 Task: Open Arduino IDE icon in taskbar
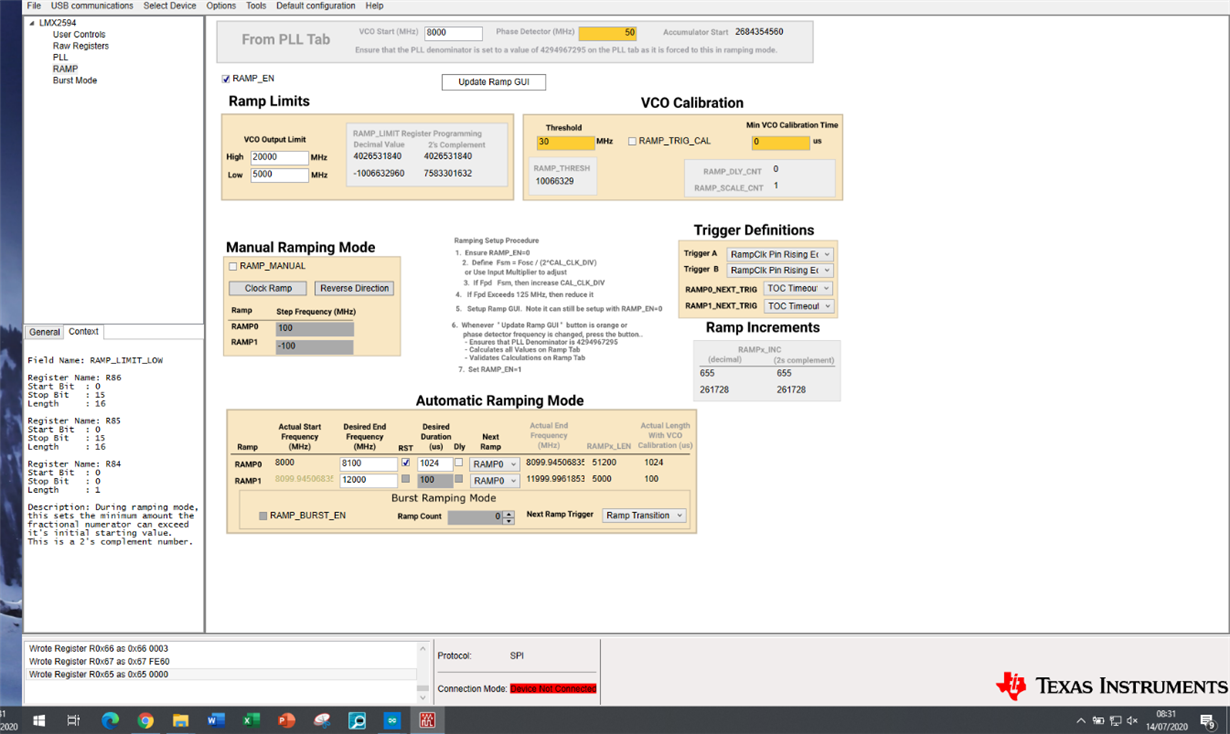click(x=392, y=720)
